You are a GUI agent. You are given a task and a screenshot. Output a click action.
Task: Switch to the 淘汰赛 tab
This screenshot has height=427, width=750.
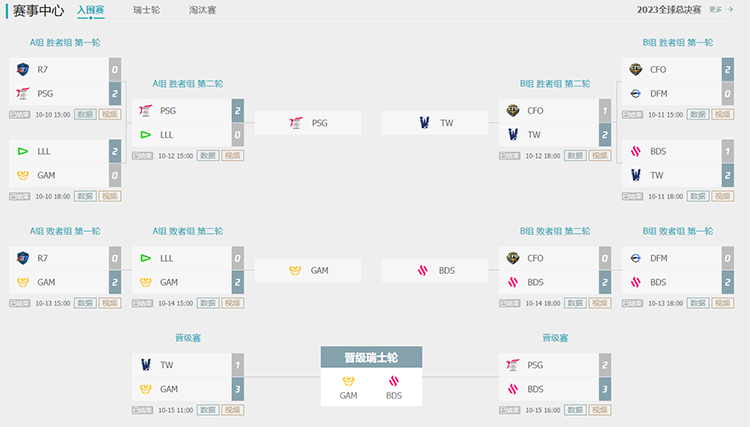point(202,10)
